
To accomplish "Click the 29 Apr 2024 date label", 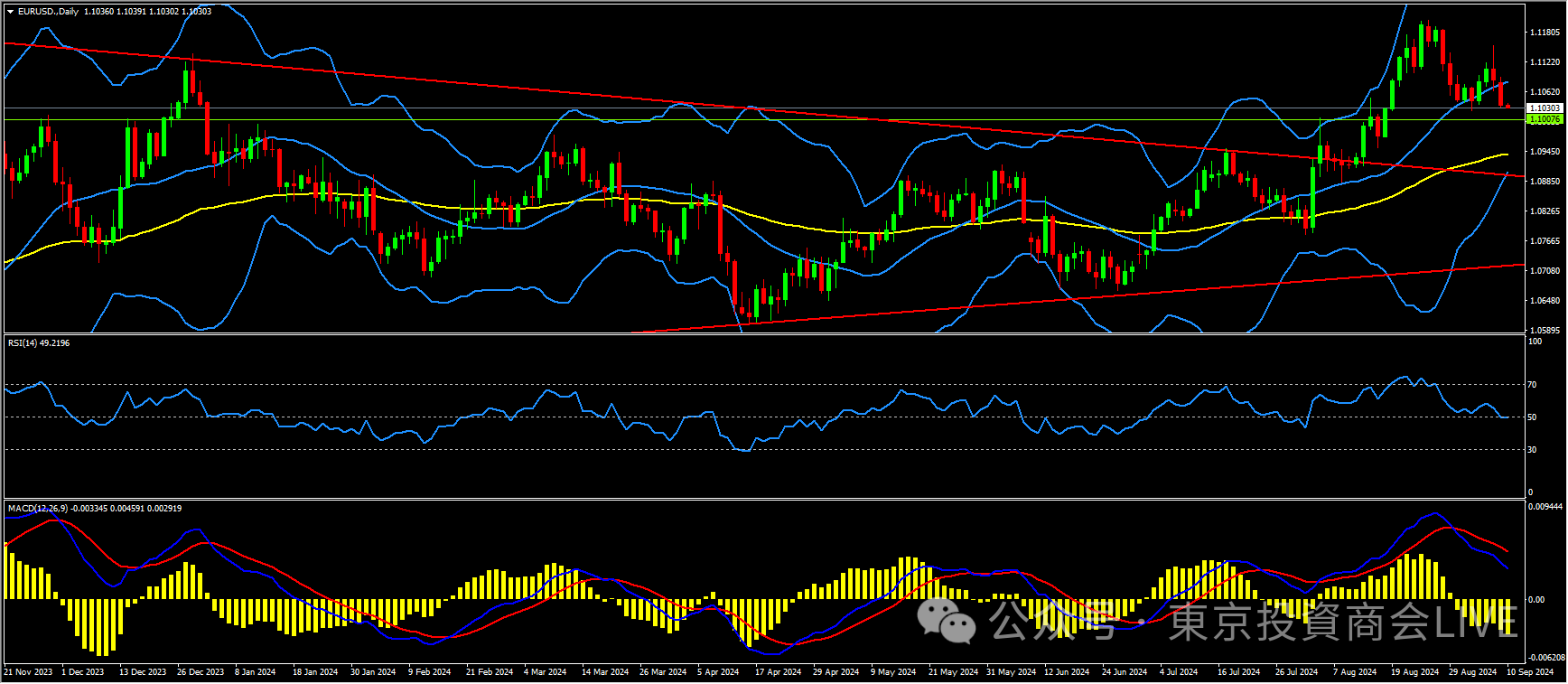I will tap(835, 672).
